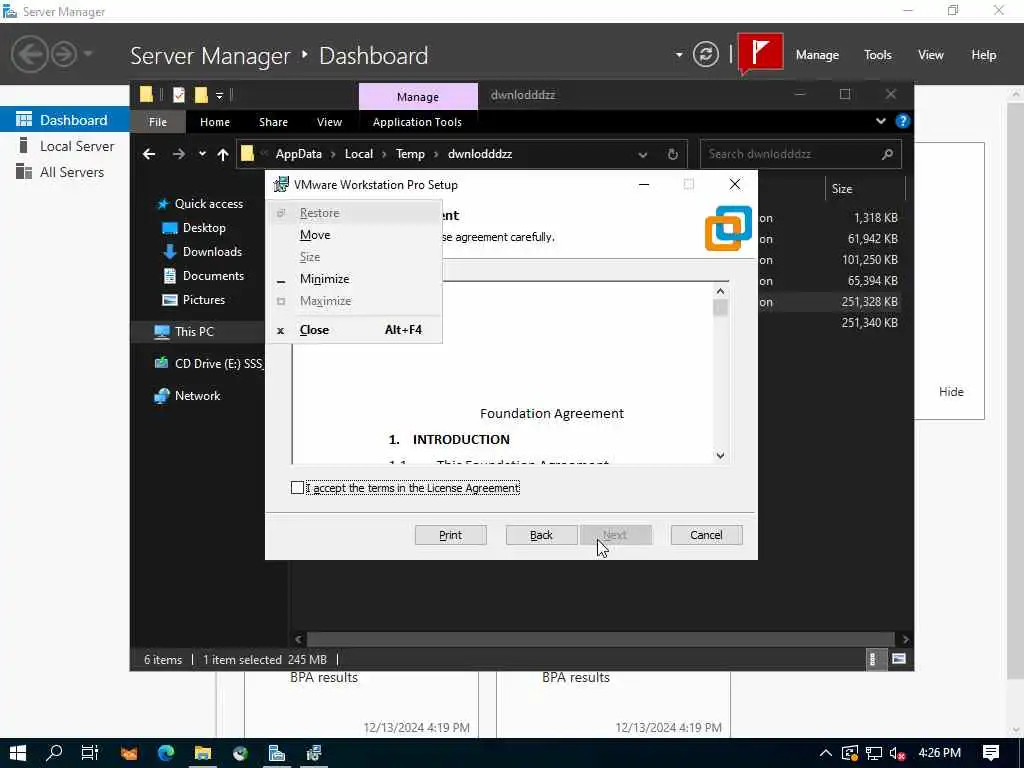
Task: Select This PC in navigation pane
Action: coord(194,332)
